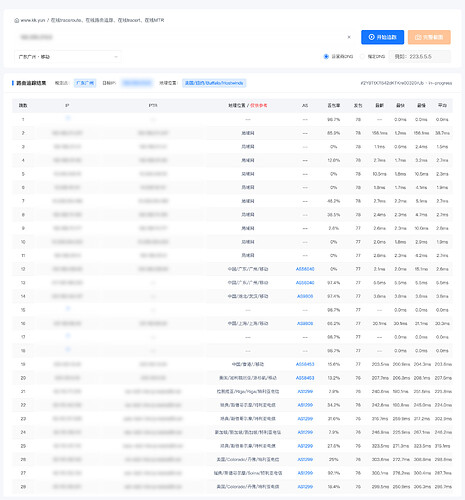The width and height of the screenshot is (465, 500).
Task: Click the AS column header
Action: pos(305,105)
